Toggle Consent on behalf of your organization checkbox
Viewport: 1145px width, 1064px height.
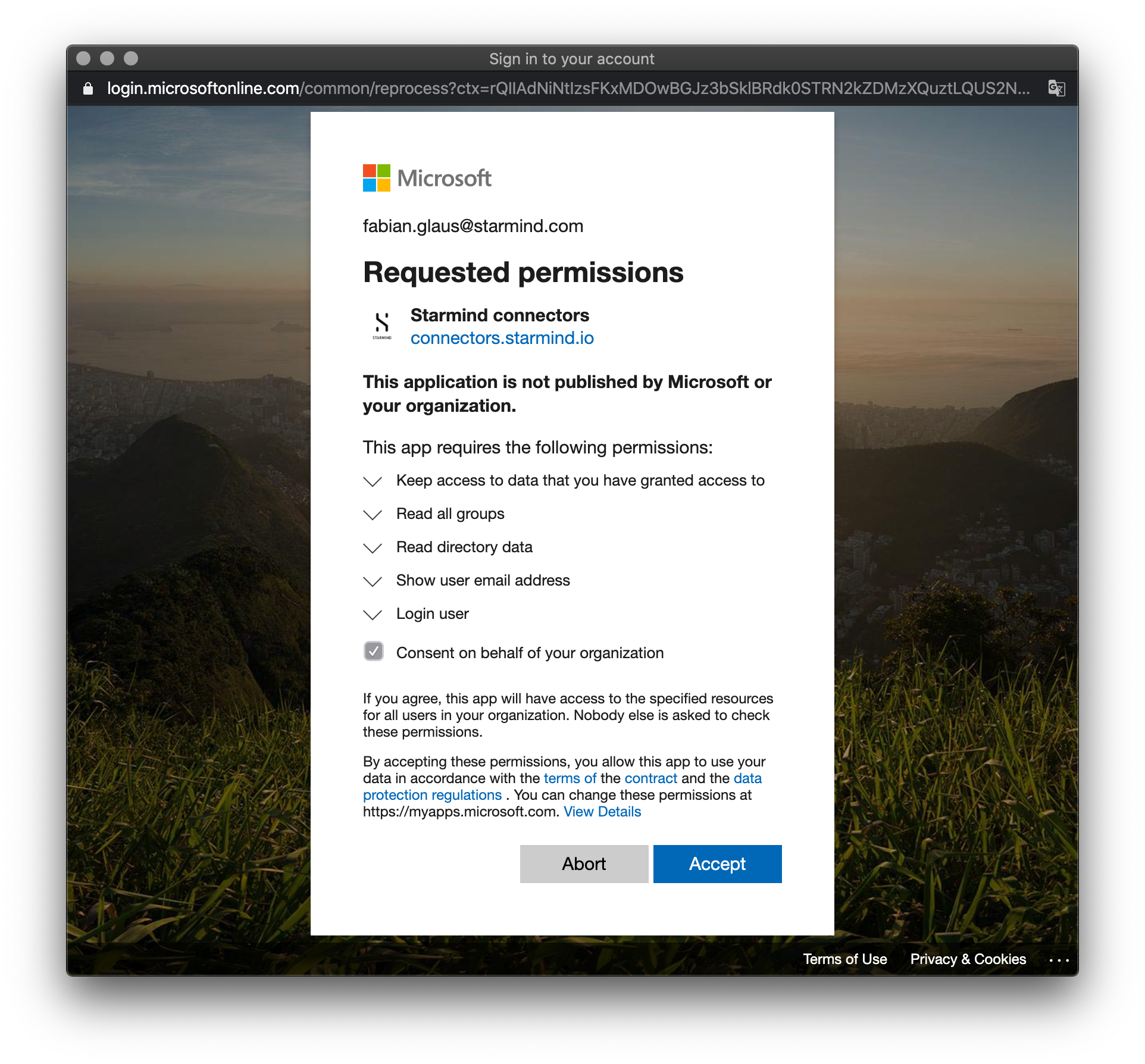(x=374, y=652)
